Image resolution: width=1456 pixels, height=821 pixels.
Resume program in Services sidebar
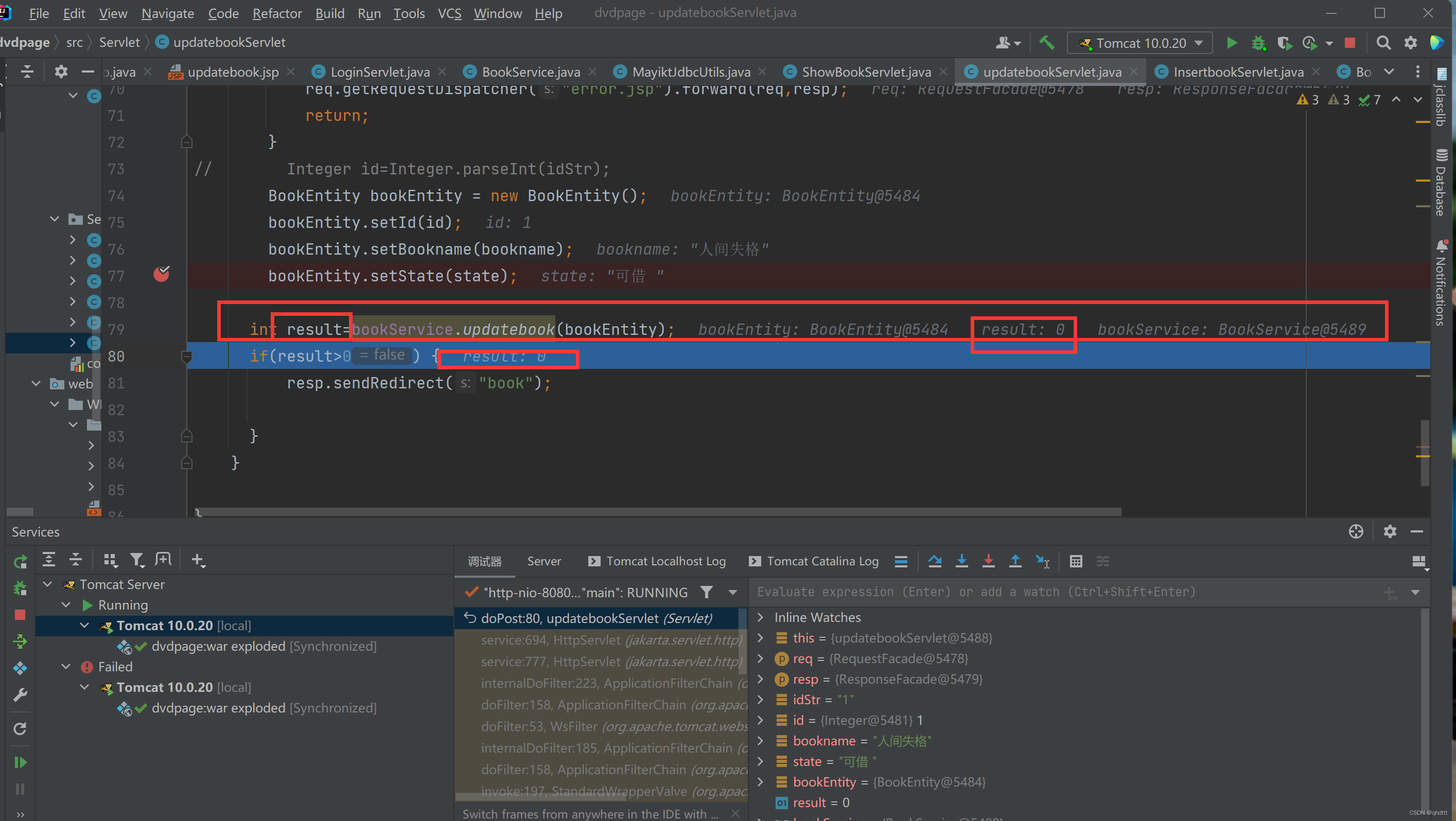[21, 762]
